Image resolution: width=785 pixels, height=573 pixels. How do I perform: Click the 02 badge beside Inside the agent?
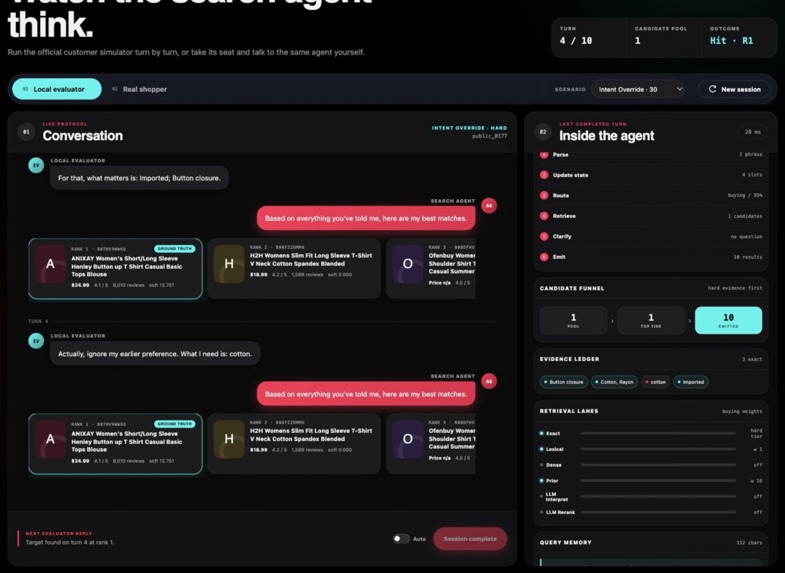tap(543, 132)
